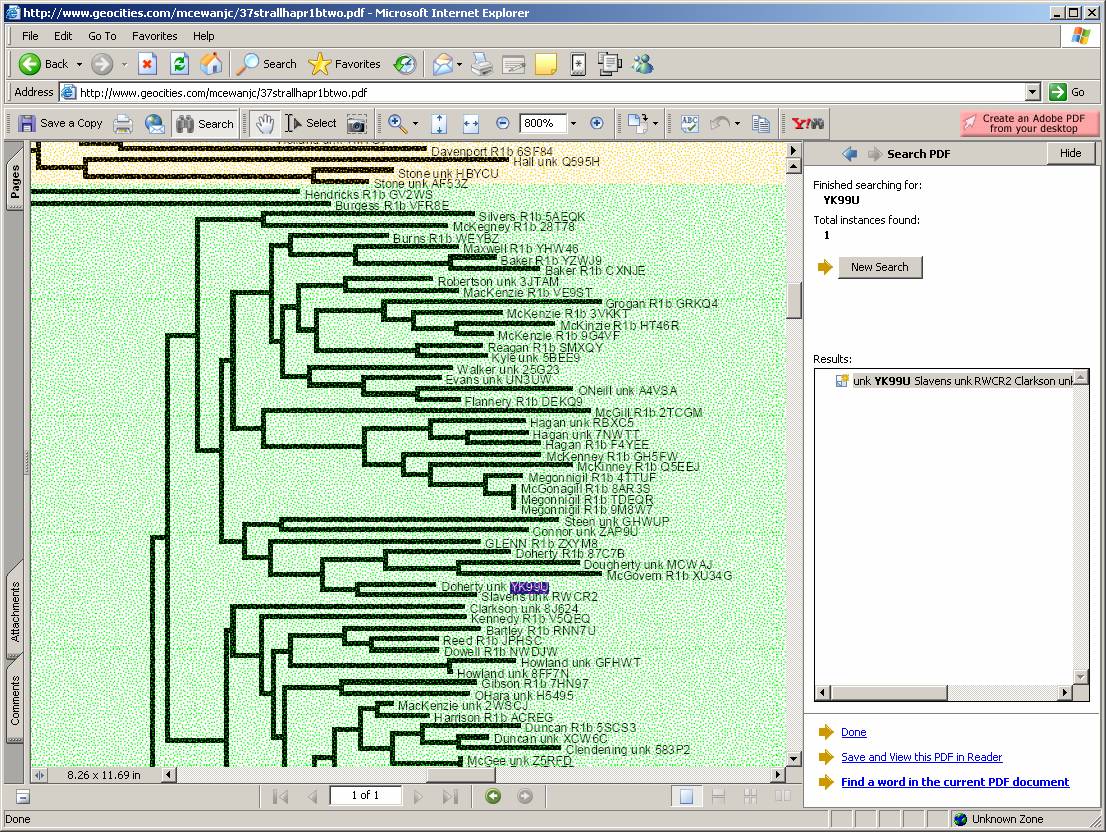
Task: Choose the text Select tool
Action: 311,123
